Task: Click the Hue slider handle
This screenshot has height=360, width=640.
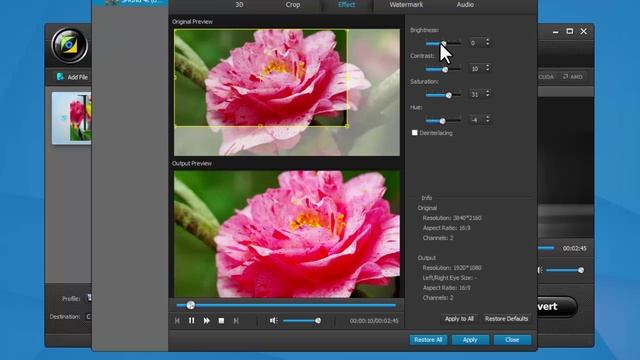Action: pyautogui.click(x=442, y=121)
